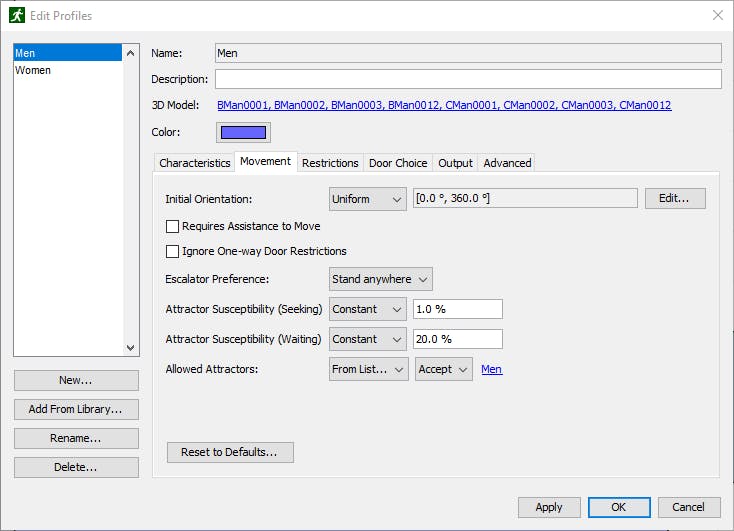Click Add From Library button

[76, 409]
